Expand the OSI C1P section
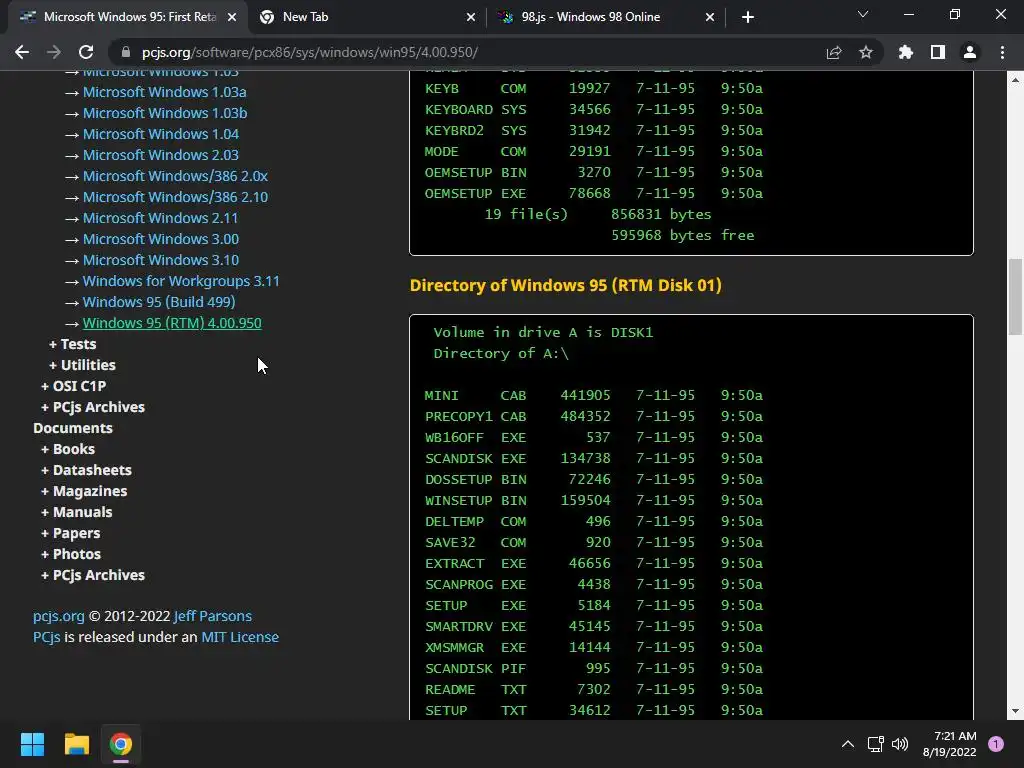Viewport: 1024px width, 768px height. (x=74, y=386)
